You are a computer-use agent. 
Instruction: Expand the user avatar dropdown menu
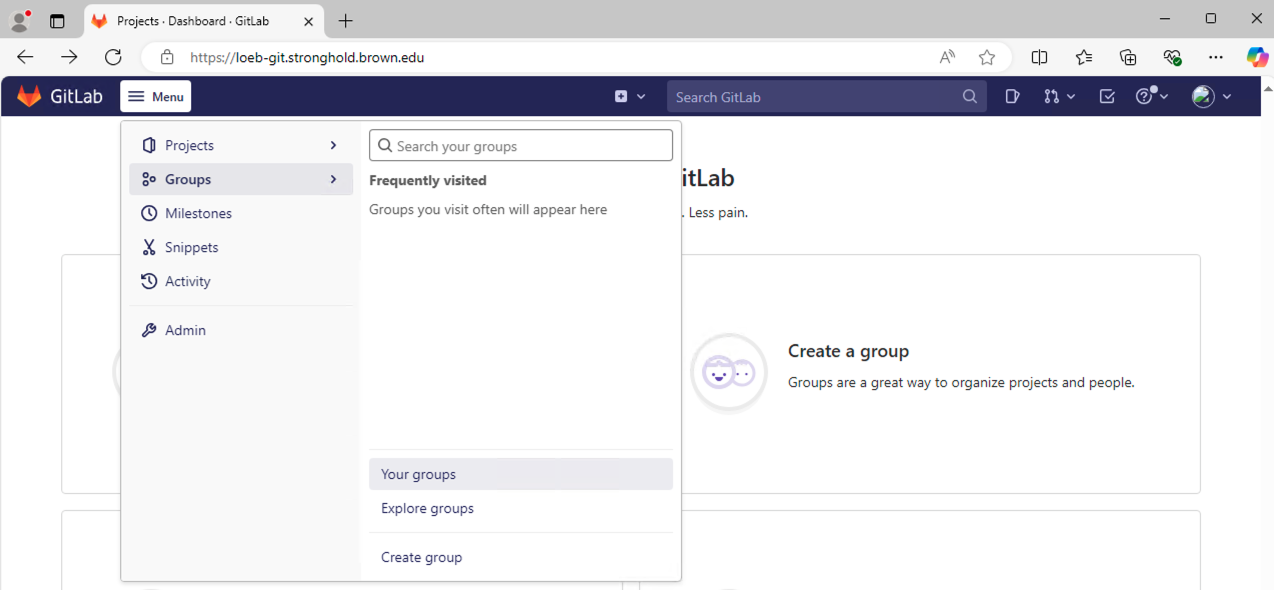[x=1212, y=97]
